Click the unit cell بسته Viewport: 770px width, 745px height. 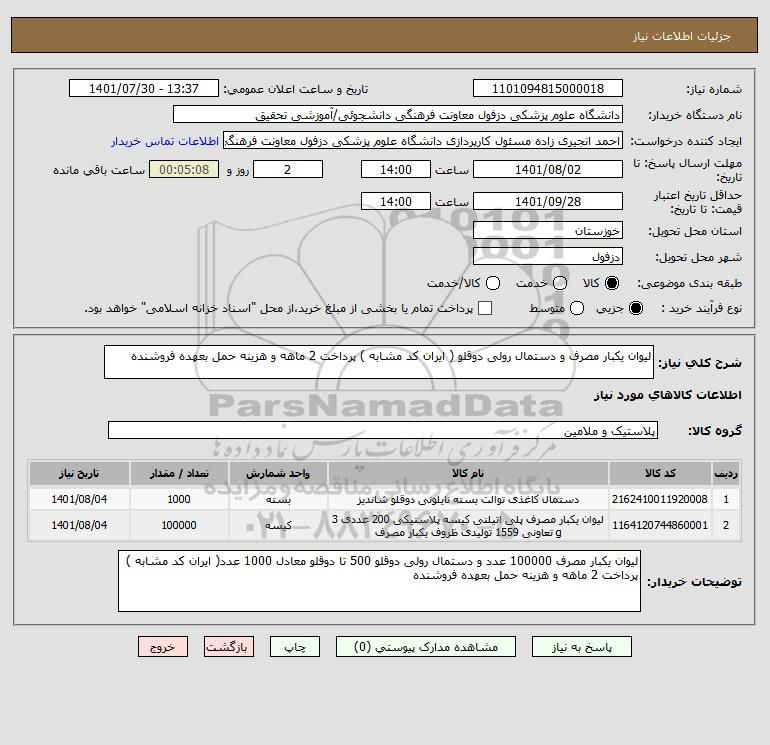pyautogui.click(x=278, y=499)
